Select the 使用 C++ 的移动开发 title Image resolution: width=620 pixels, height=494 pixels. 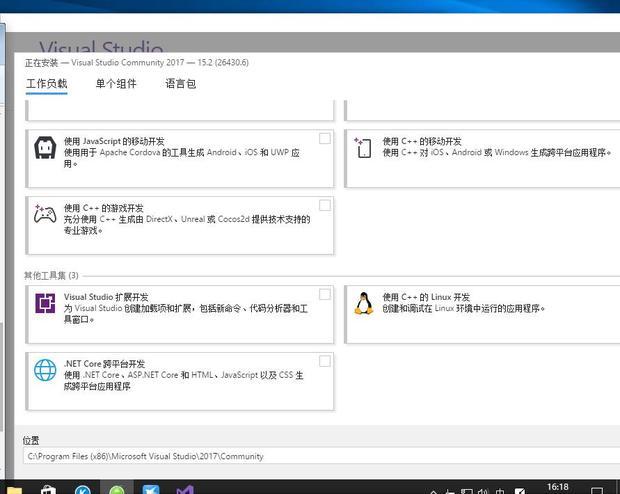[422, 141]
